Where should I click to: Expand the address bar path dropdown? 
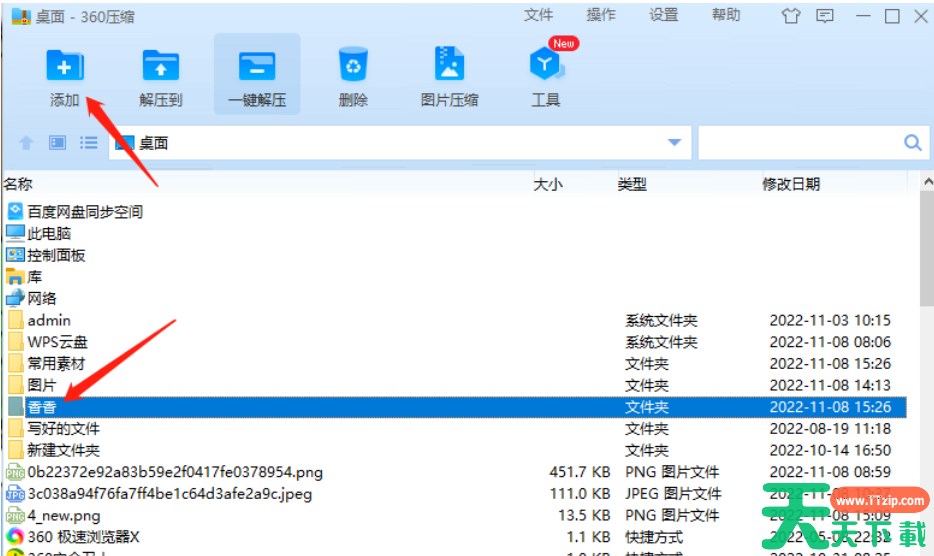pos(674,143)
